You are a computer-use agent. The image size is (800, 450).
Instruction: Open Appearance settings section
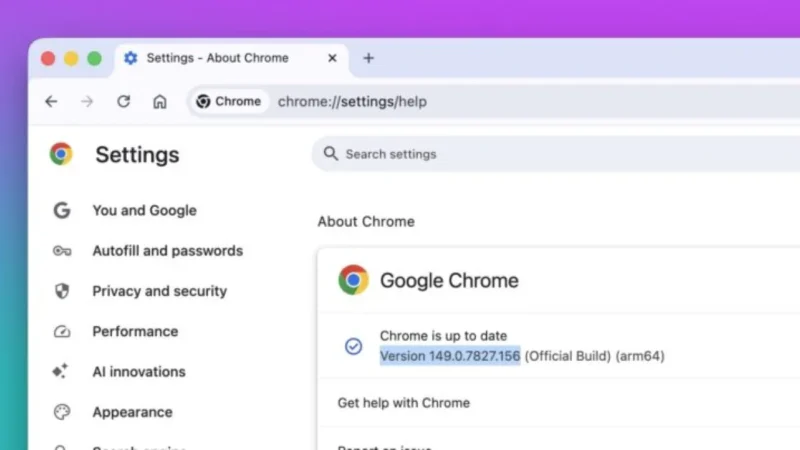132,412
